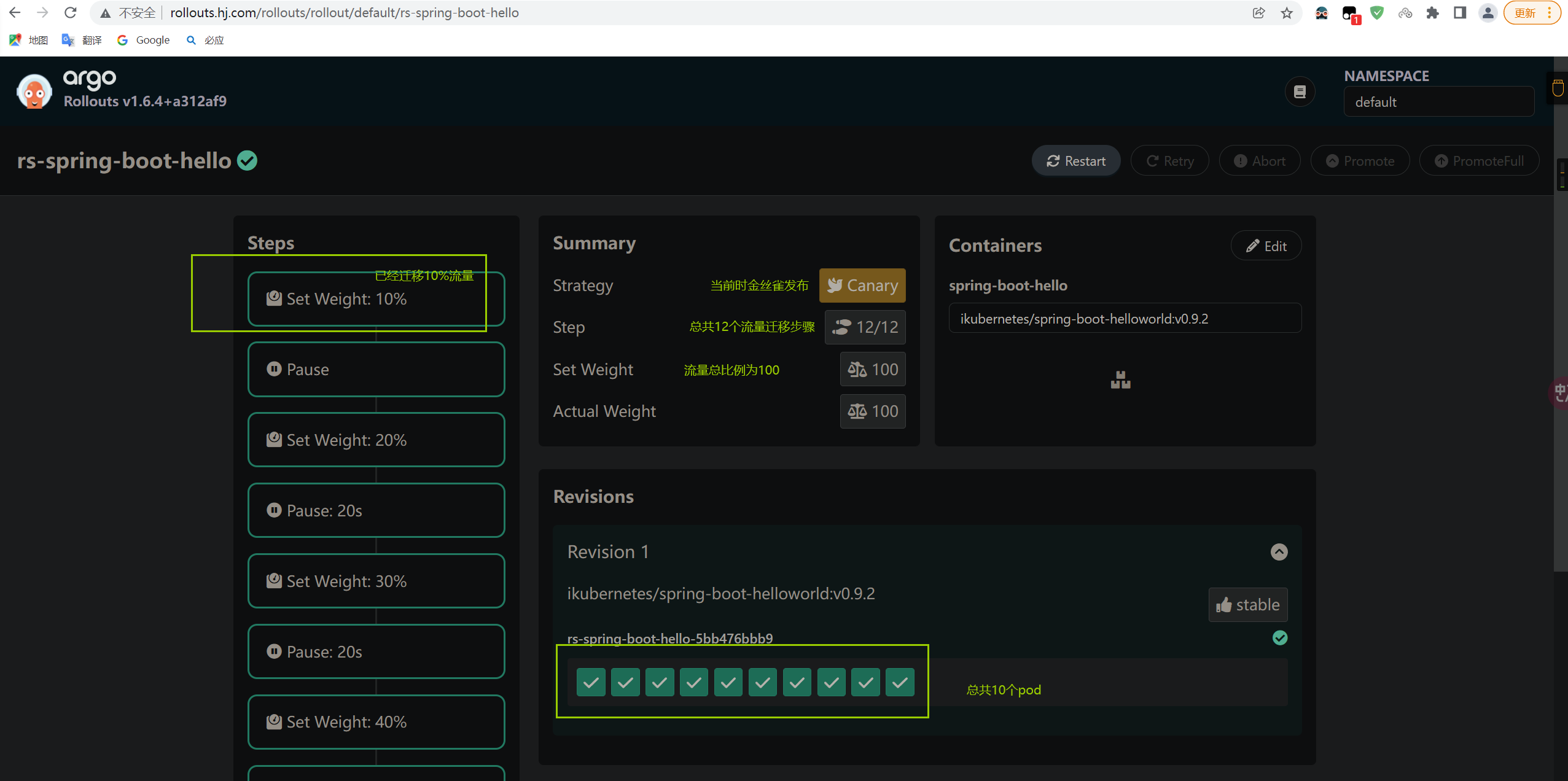
Task: Toggle the browser side panel icon
Action: pos(1460,13)
